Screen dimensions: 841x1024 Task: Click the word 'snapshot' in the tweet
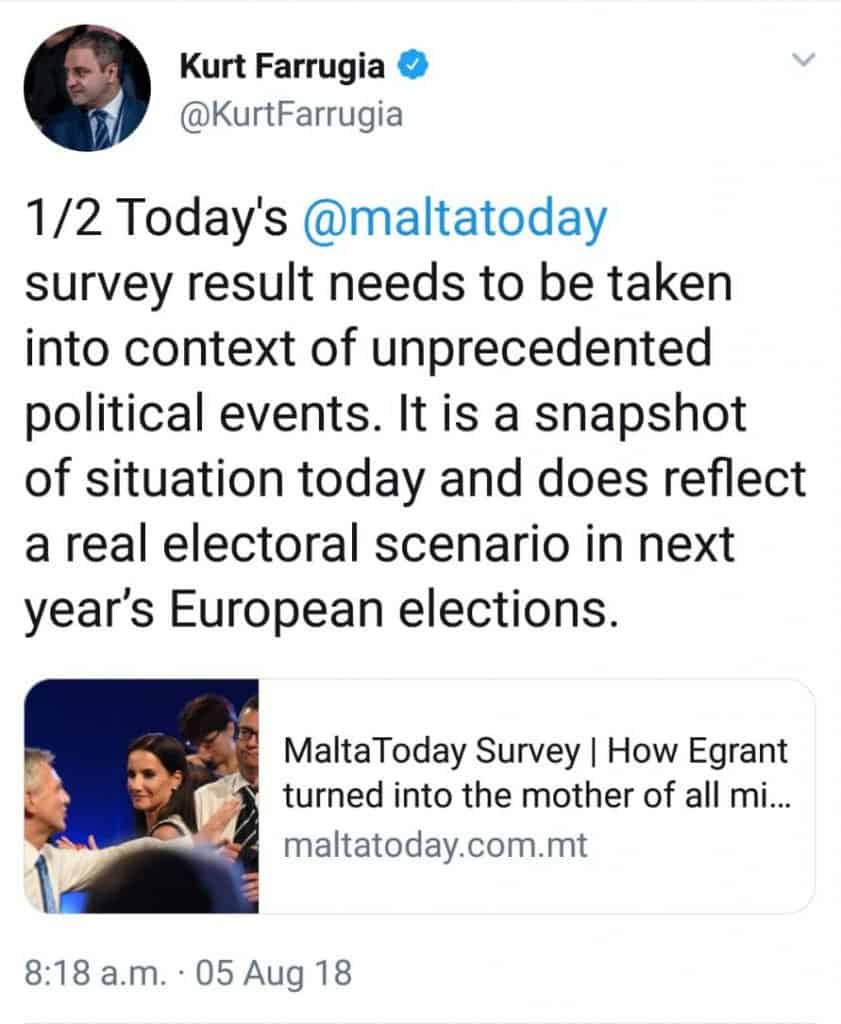click(x=641, y=414)
